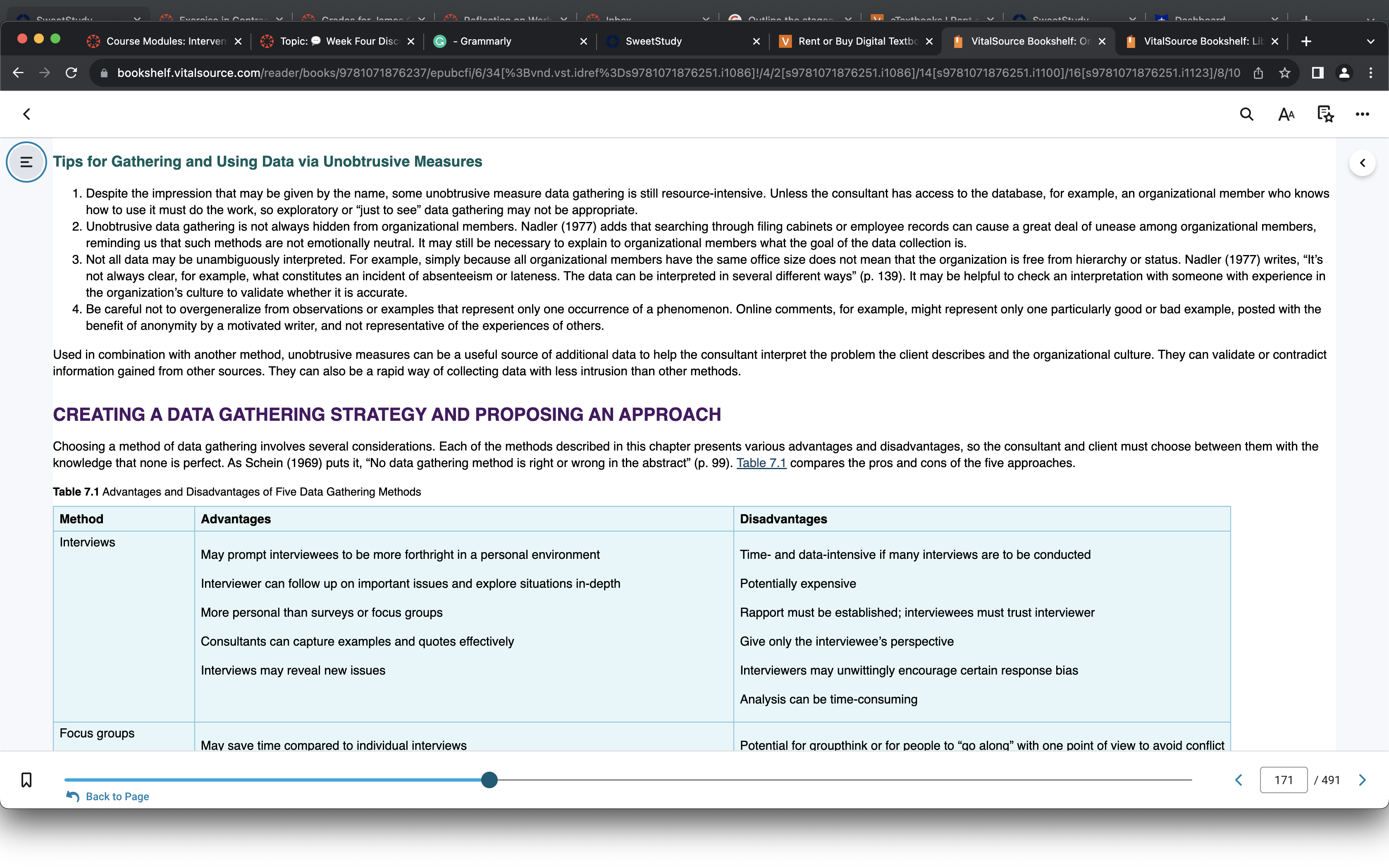Open Chrome tab search dropdown
Screen dimensions: 1389x868
pos(1371,41)
